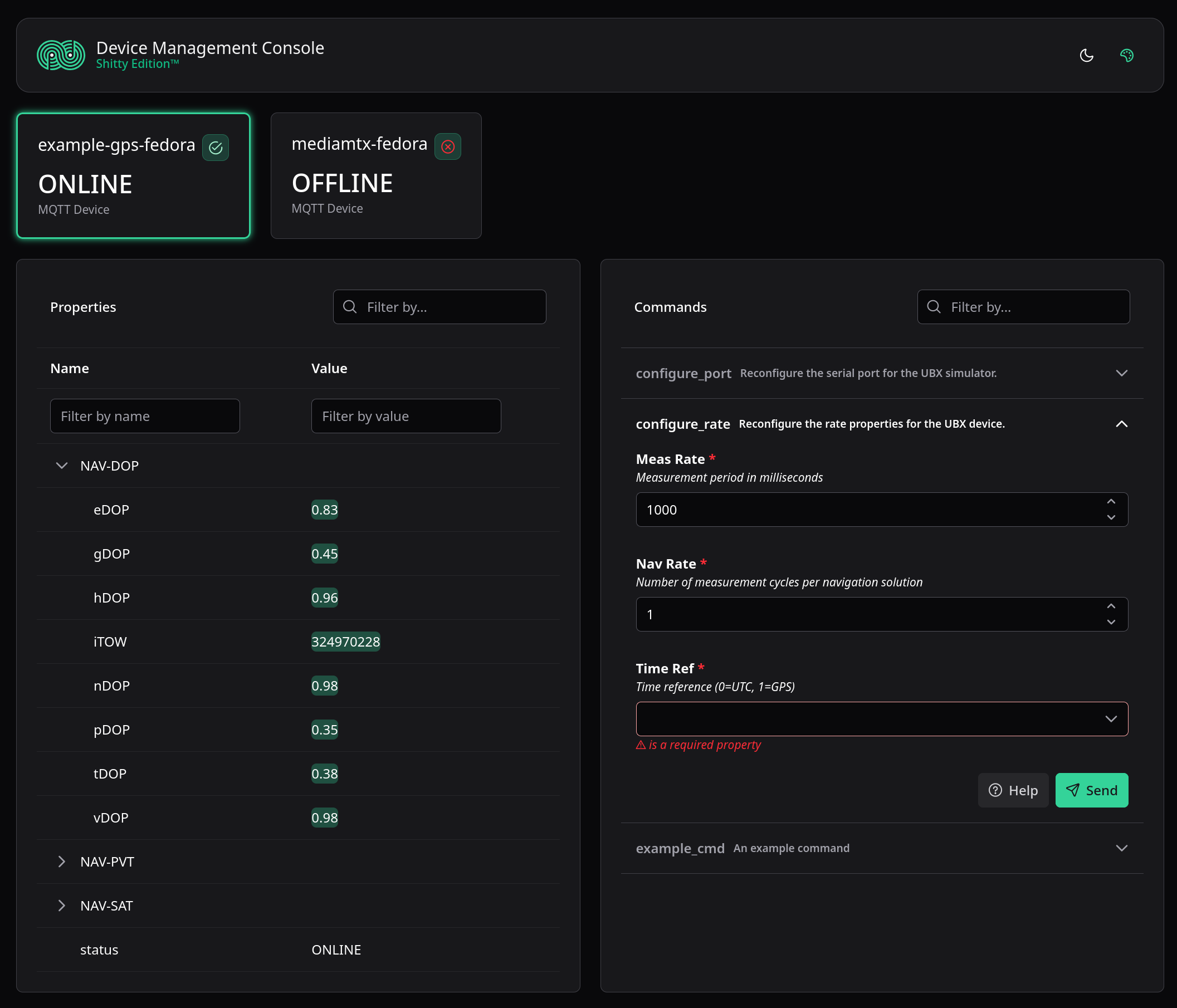Click red offline icon on mediamtx-fedora

coord(448,146)
